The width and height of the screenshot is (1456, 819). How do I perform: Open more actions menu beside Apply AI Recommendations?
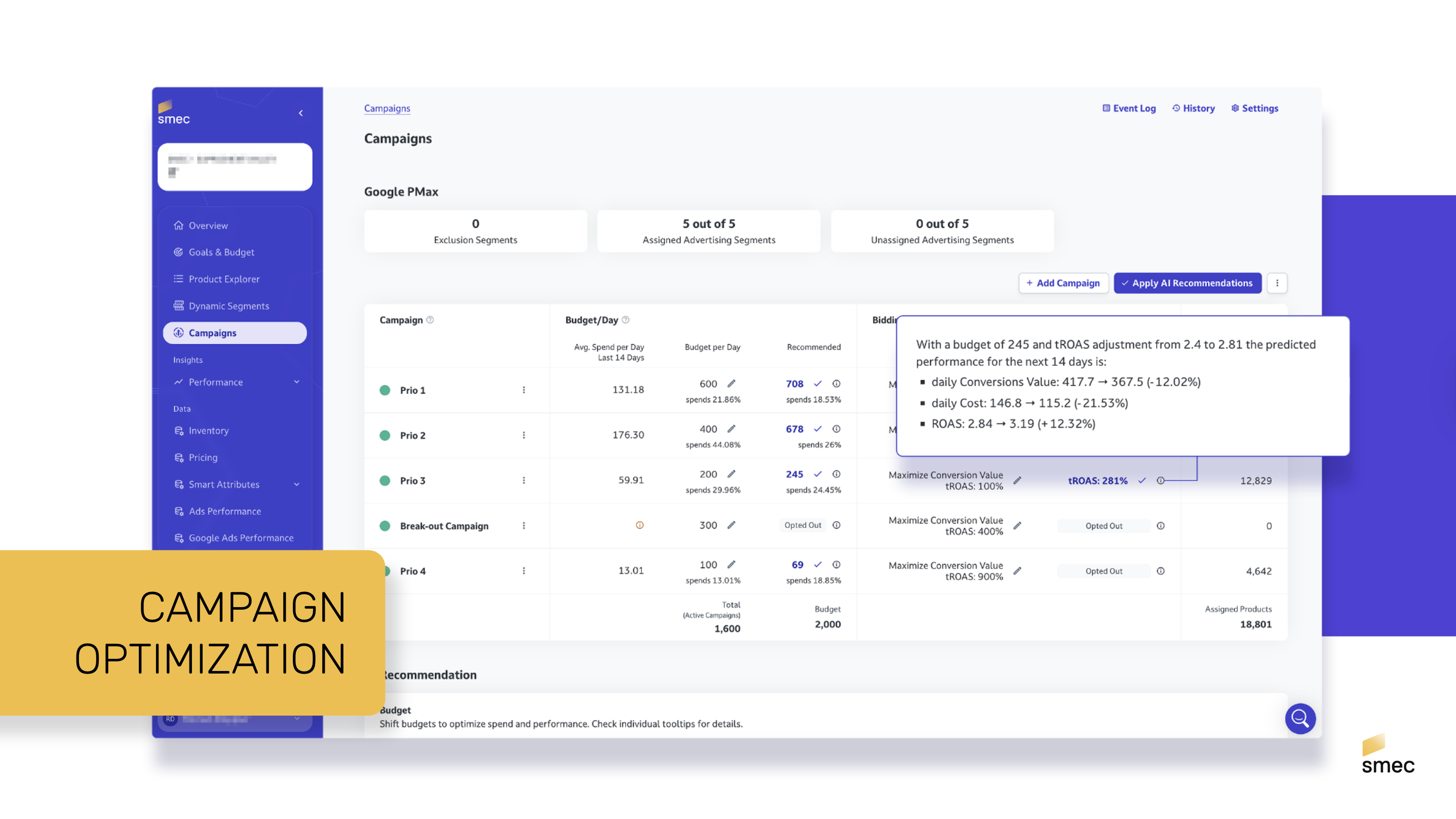tap(1277, 283)
